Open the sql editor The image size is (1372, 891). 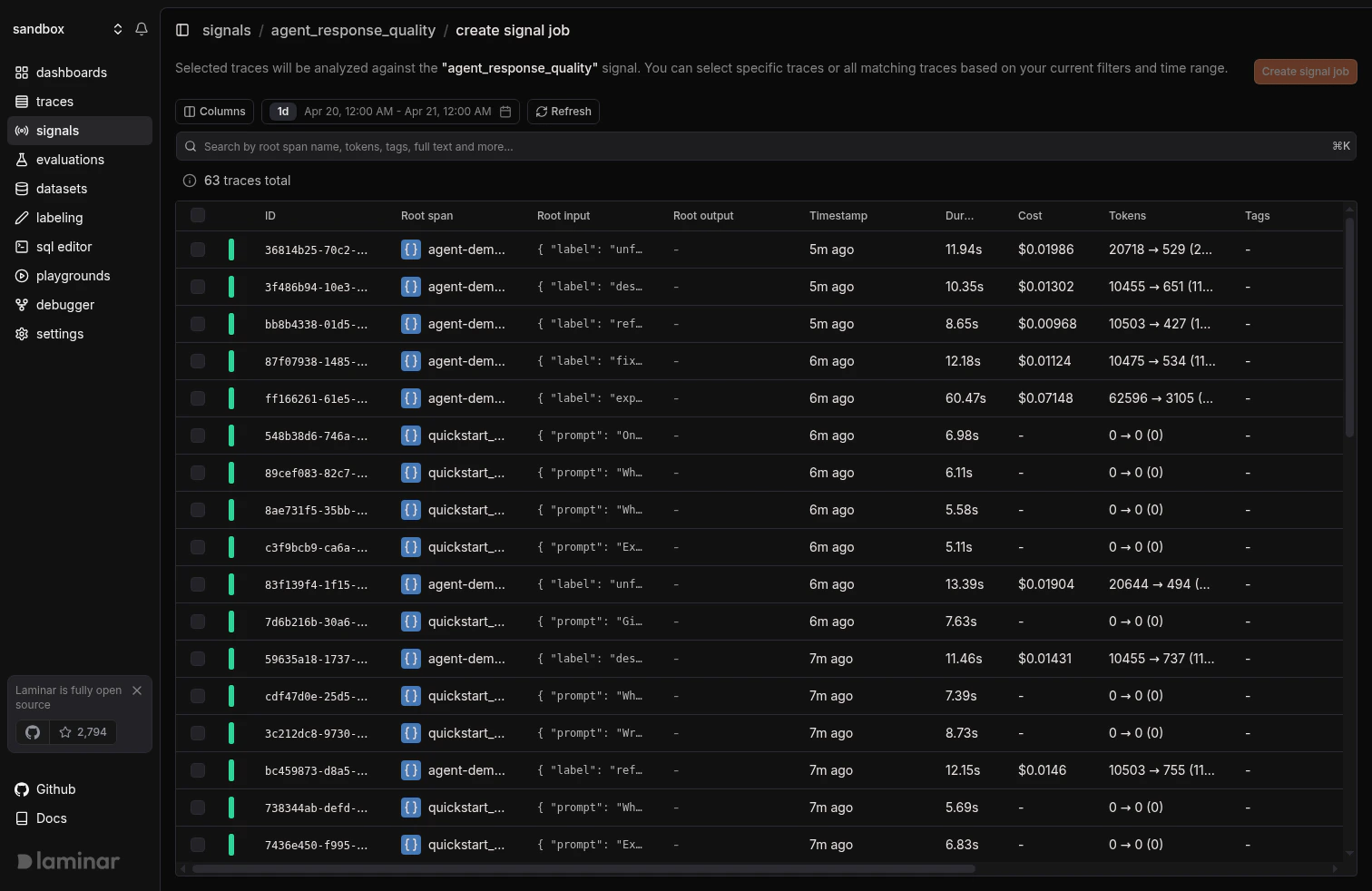pos(64,247)
